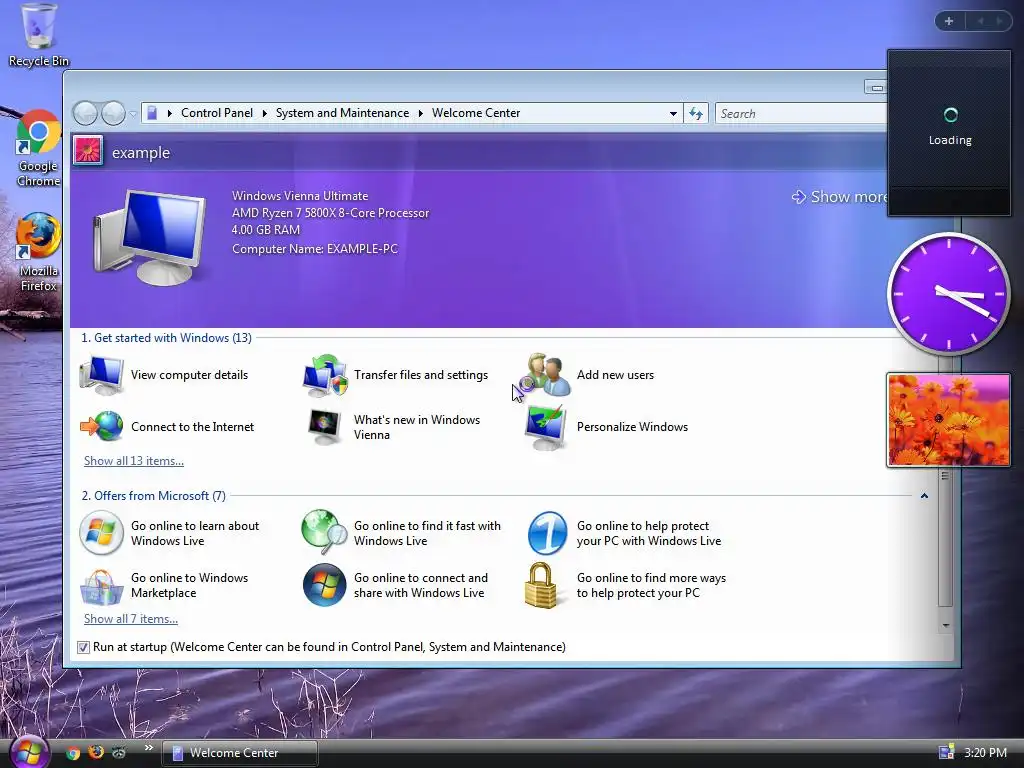Launch Firefox from the Quick Launch bar
The height and width of the screenshot is (768, 1024).
pyautogui.click(x=96, y=752)
